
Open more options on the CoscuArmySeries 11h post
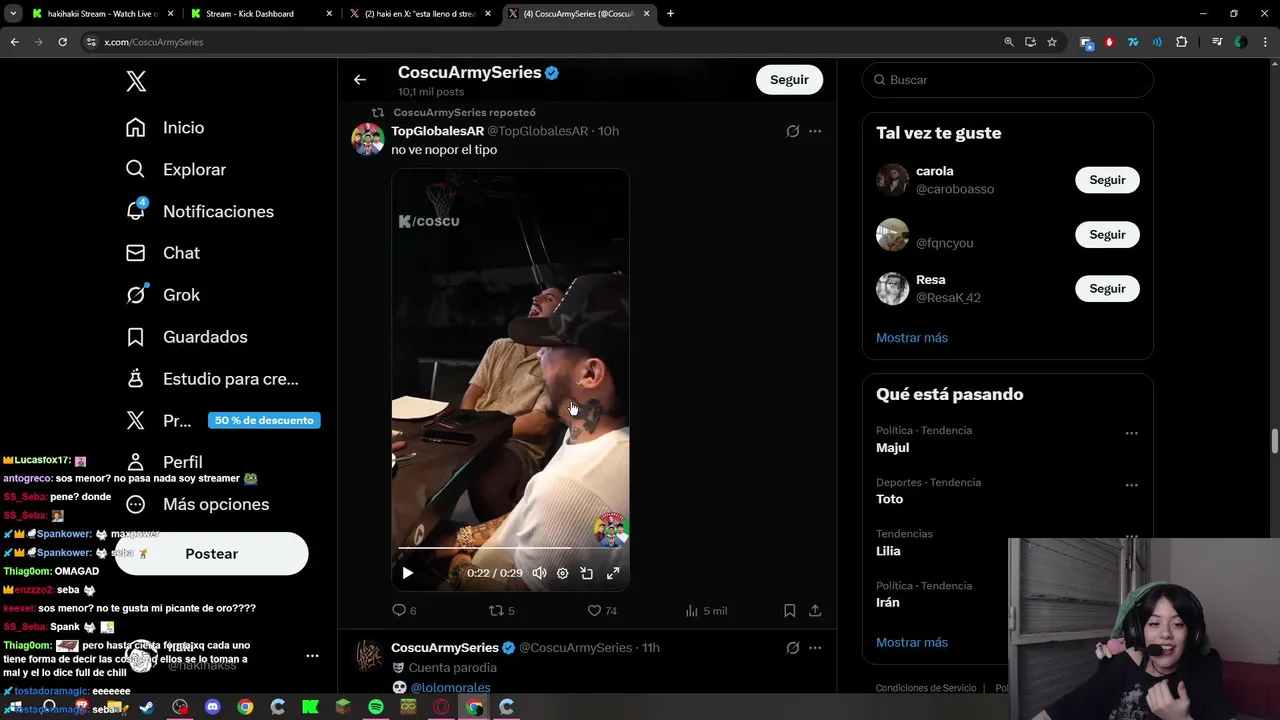pyautogui.click(x=815, y=648)
